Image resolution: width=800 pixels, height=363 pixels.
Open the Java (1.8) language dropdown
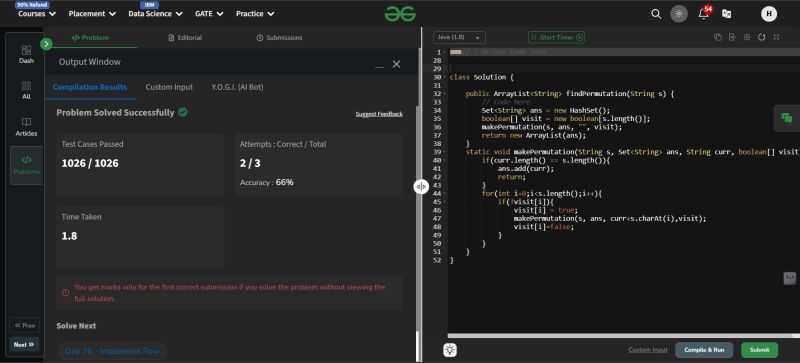click(x=459, y=37)
